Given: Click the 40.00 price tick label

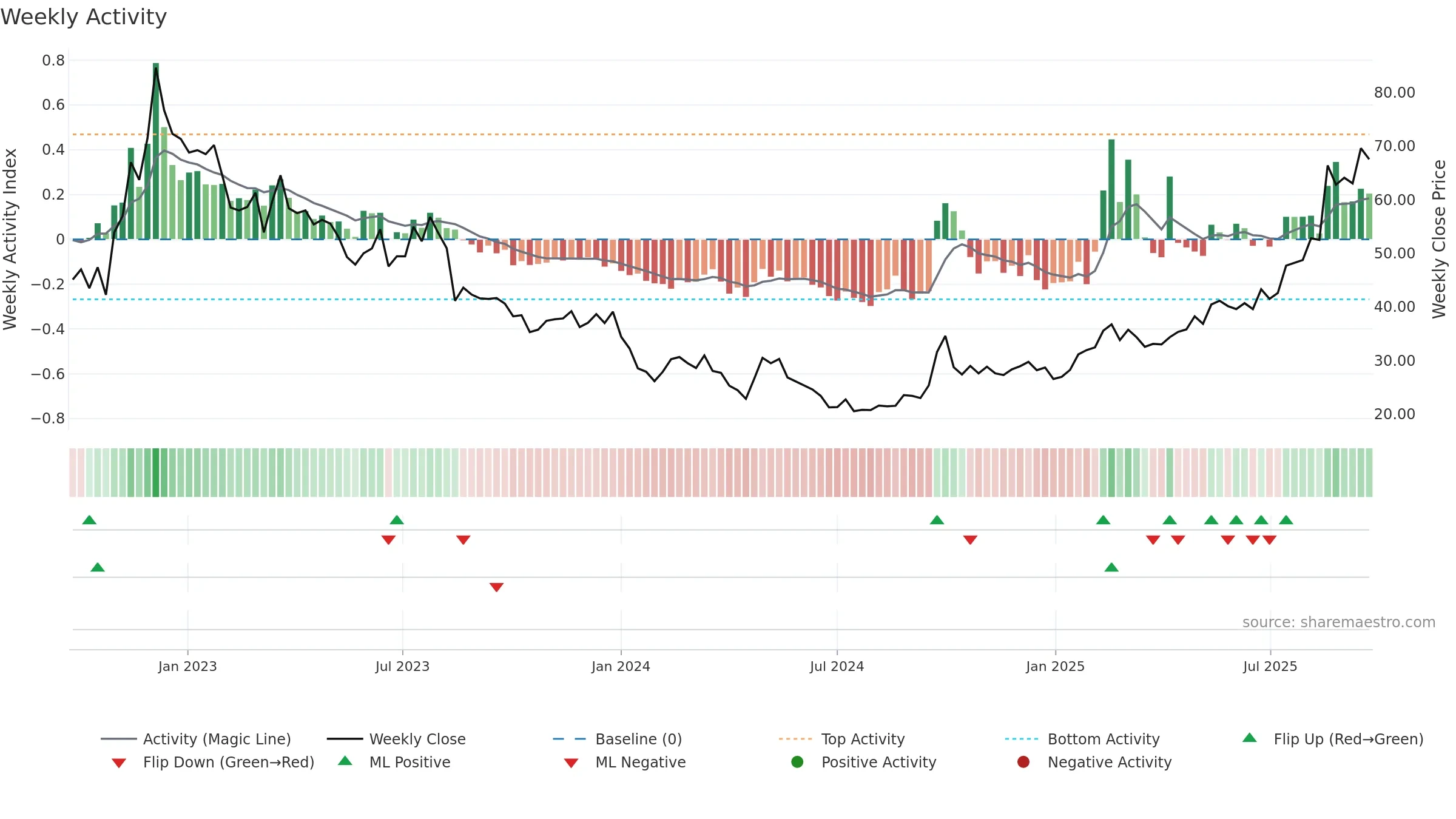Looking at the screenshot, I should tap(1394, 306).
